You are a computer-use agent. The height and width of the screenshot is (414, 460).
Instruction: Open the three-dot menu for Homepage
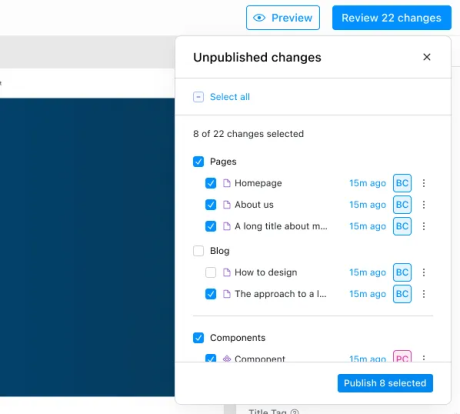click(x=424, y=183)
